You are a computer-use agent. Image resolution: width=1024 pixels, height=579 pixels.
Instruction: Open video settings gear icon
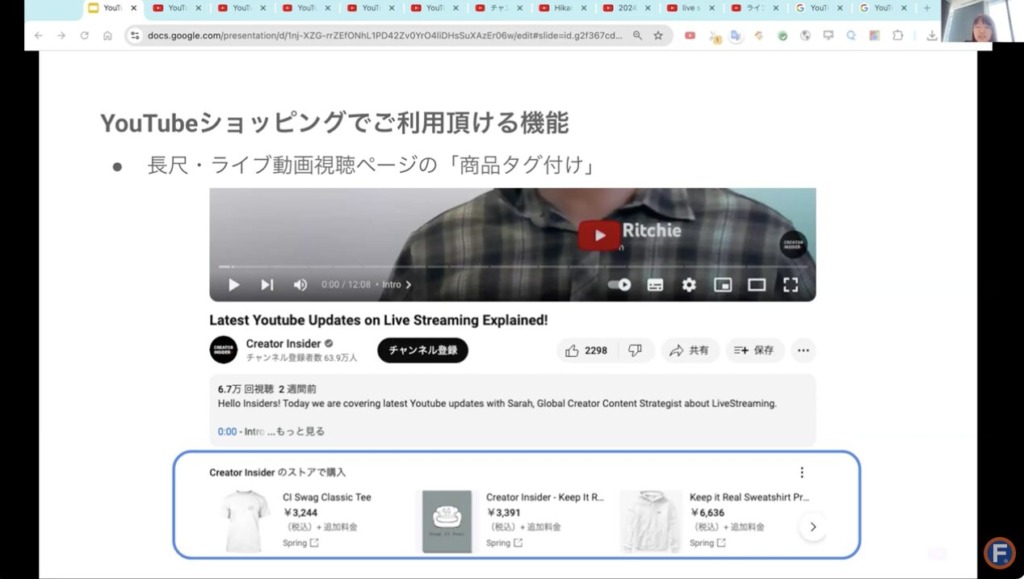(689, 285)
